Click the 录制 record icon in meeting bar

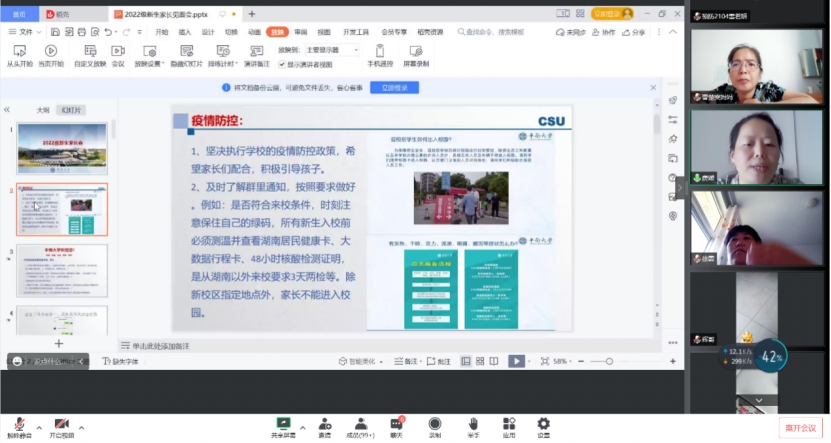coord(435,423)
